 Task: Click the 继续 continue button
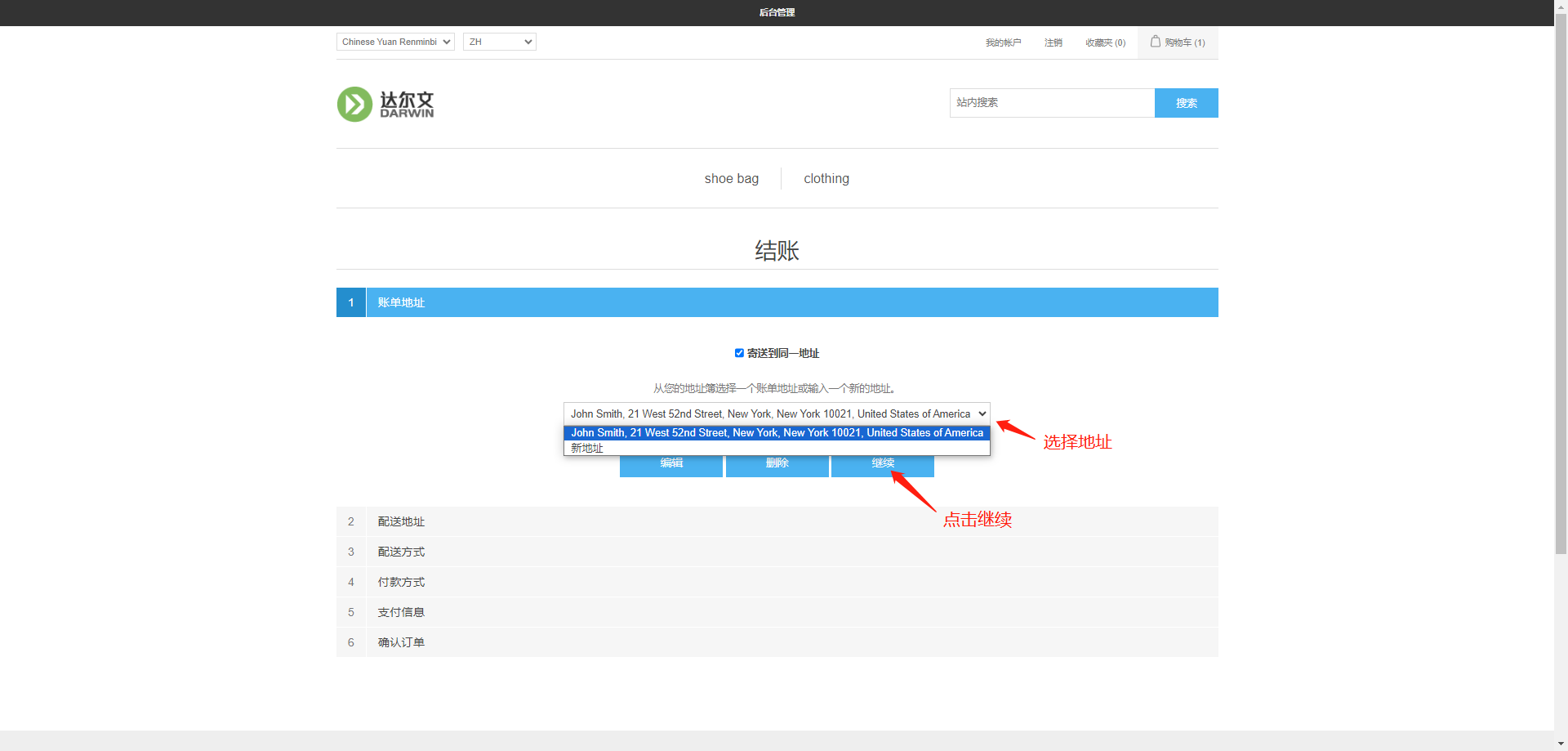pyautogui.click(x=883, y=466)
